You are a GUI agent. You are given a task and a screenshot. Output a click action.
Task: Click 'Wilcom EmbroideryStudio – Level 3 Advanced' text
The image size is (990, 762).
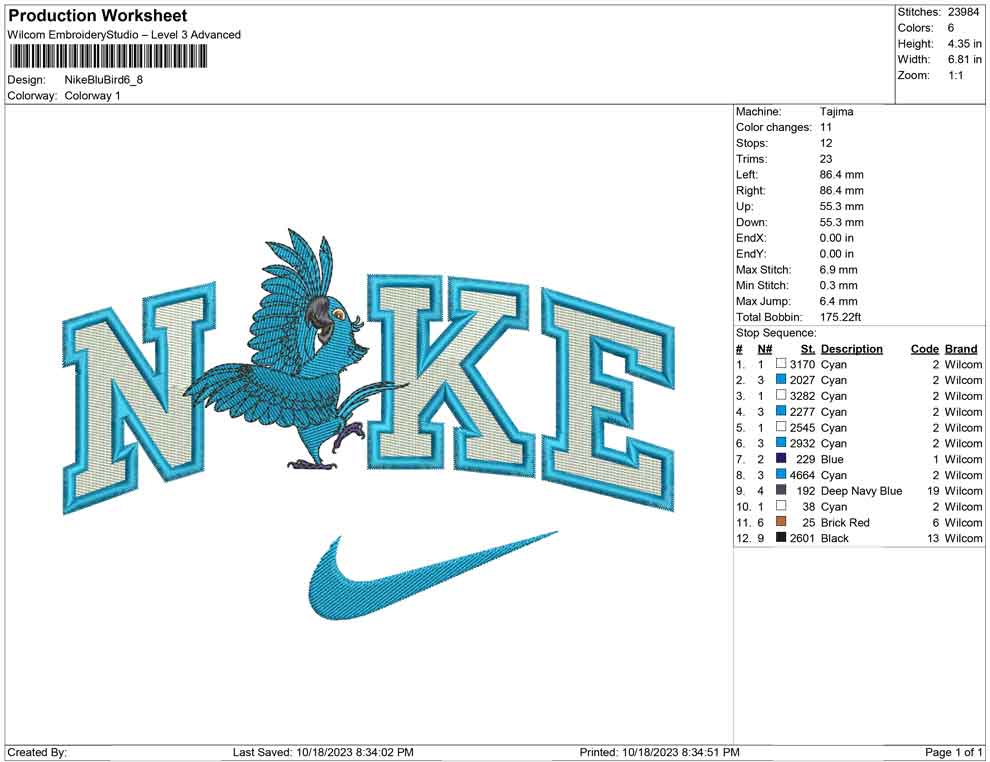click(x=124, y=35)
